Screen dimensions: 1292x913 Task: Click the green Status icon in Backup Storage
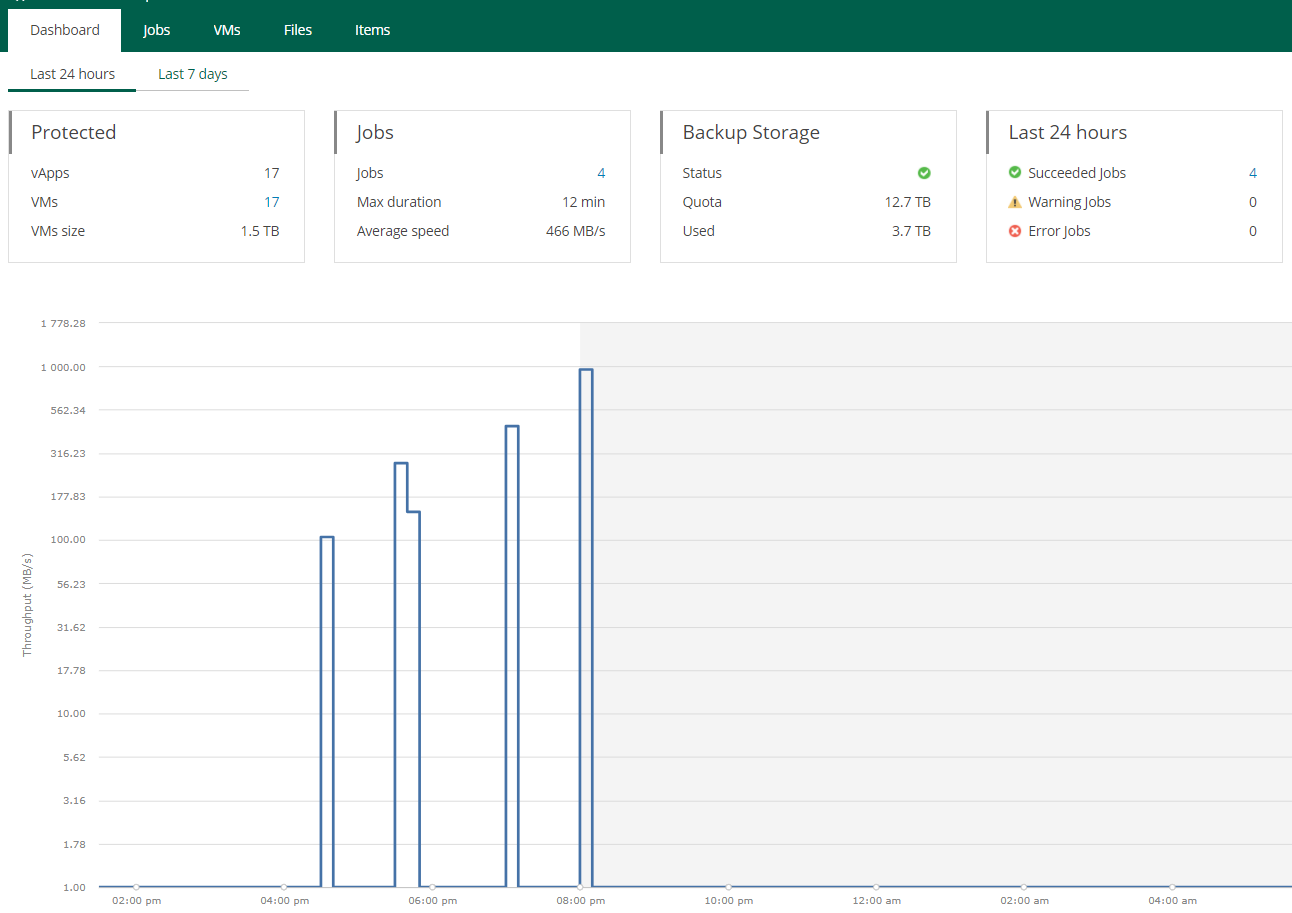click(x=923, y=172)
